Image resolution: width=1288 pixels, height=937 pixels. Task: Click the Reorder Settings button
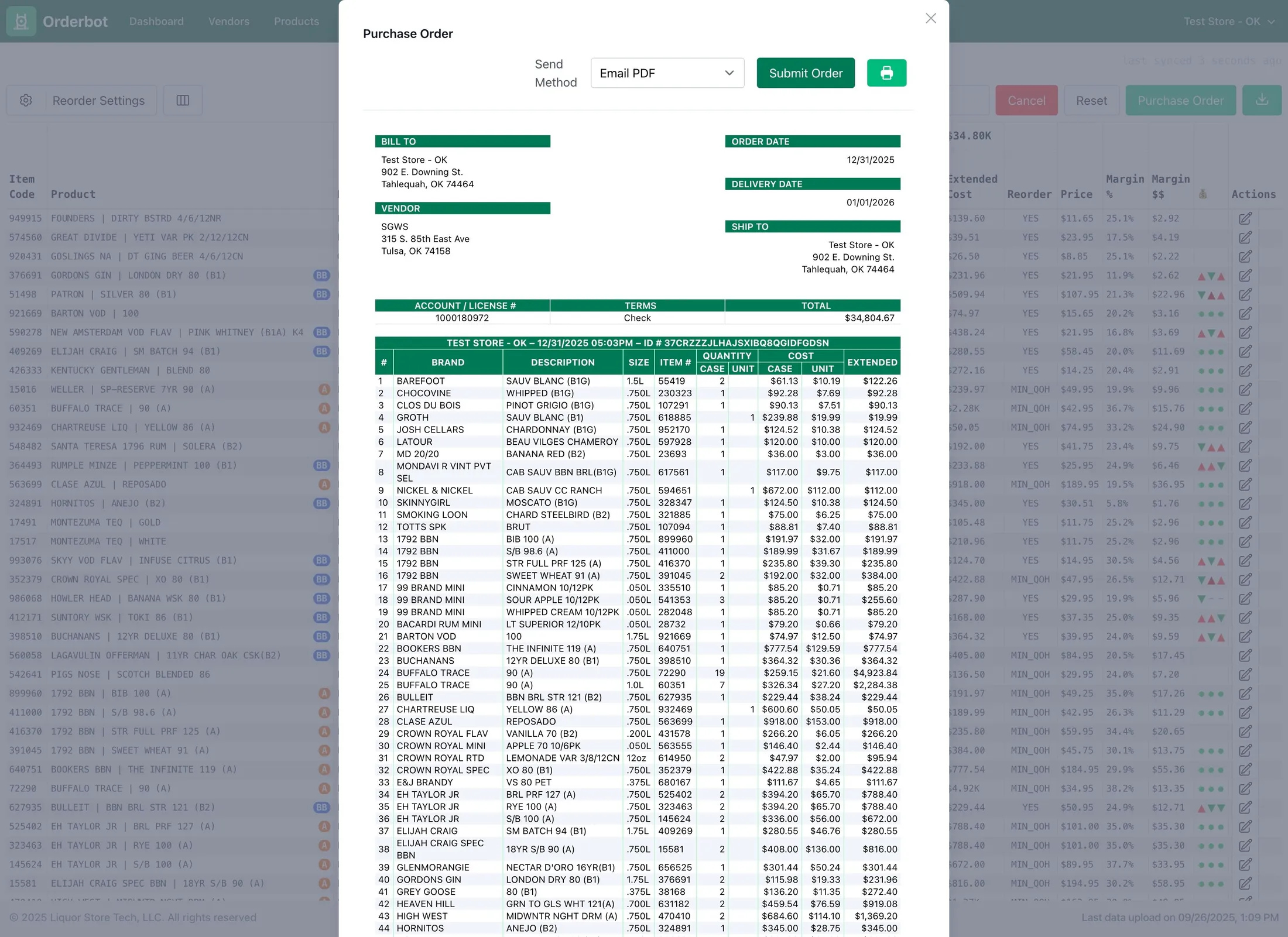pyautogui.click(x=98, y=101)
